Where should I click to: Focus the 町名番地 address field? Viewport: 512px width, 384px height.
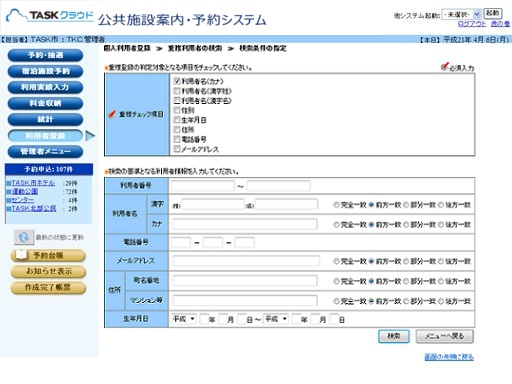(x=245, y=281)
